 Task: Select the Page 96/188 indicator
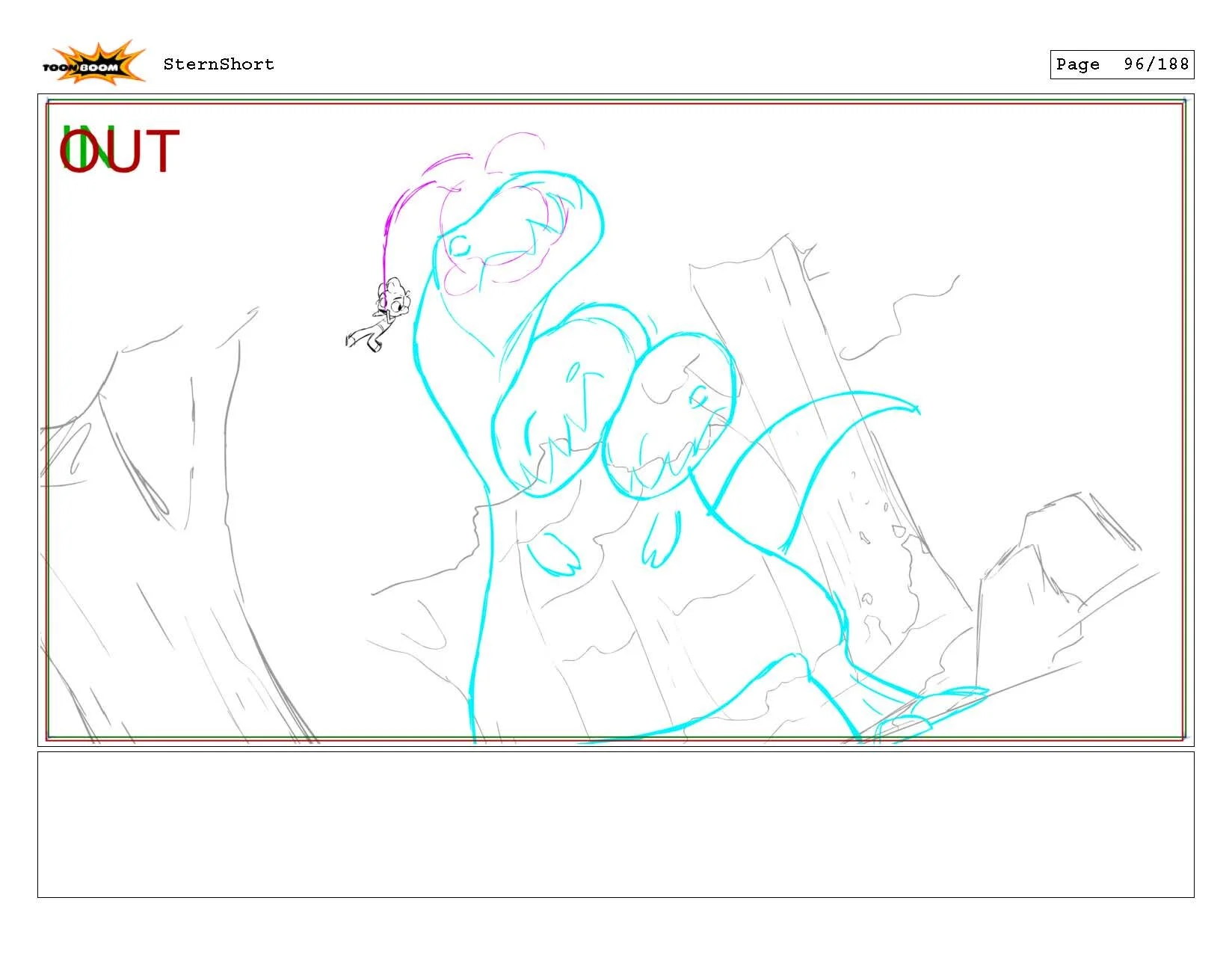click(1121, 65)
